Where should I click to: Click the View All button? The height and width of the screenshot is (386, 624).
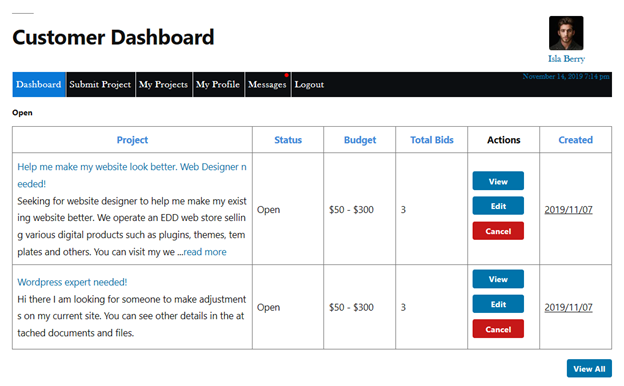point(589,368)
